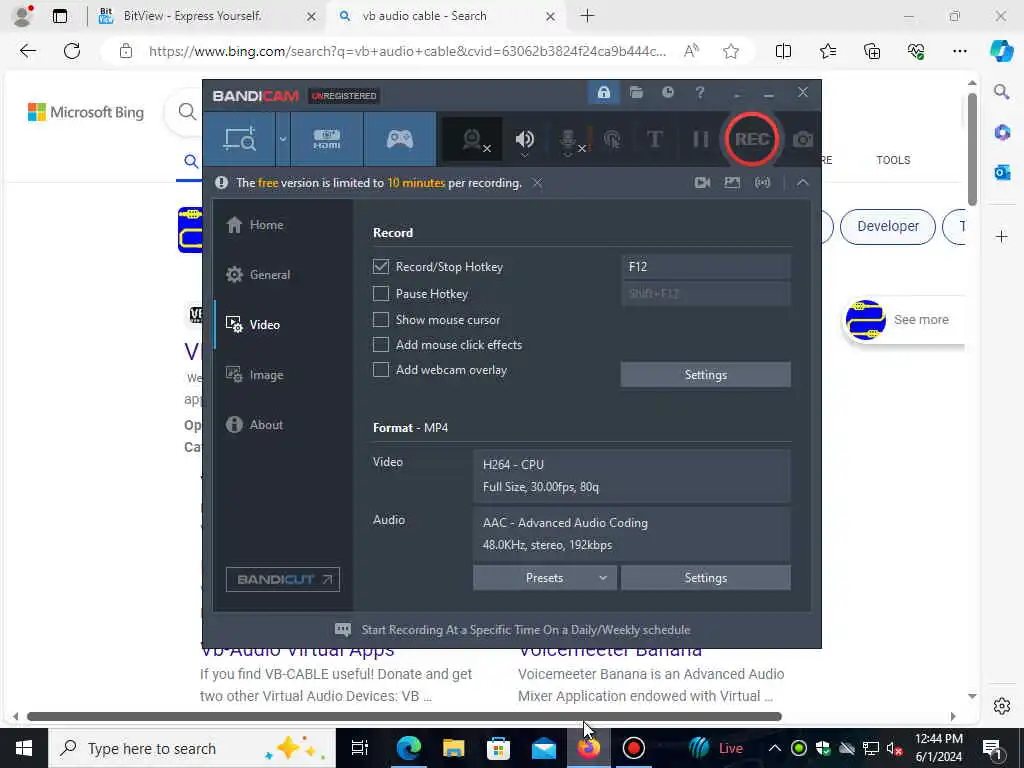Open File Explorer from taskbar
The height and width of the screenshot is (768, 1024).
(x=453, y=748)
